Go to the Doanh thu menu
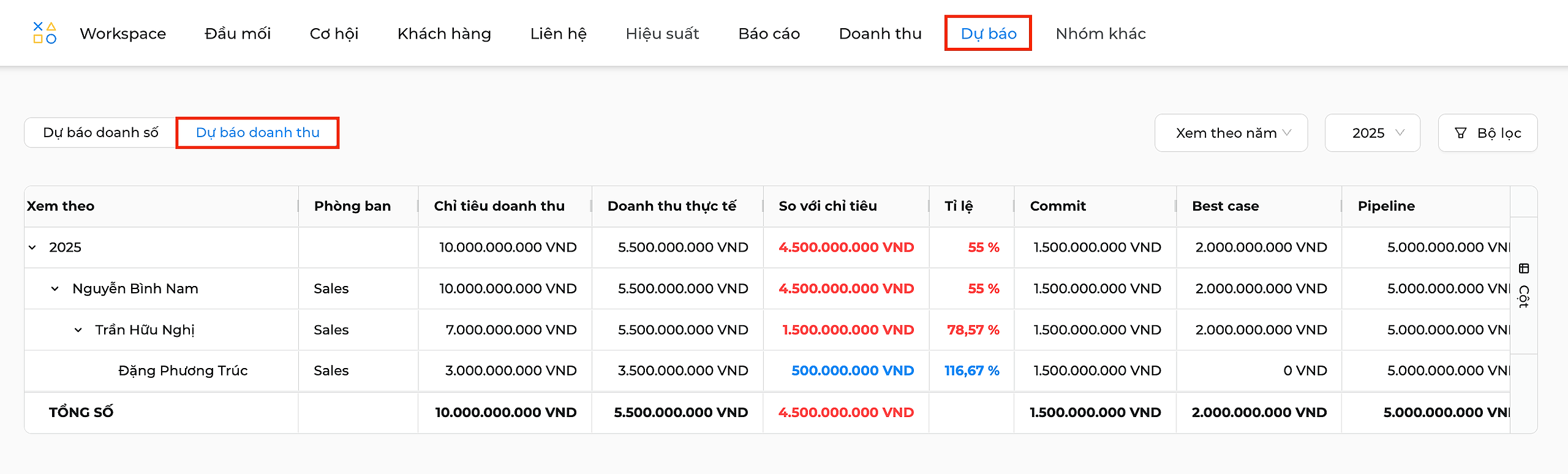This screenshot has height=474, width=1568. 880,34
